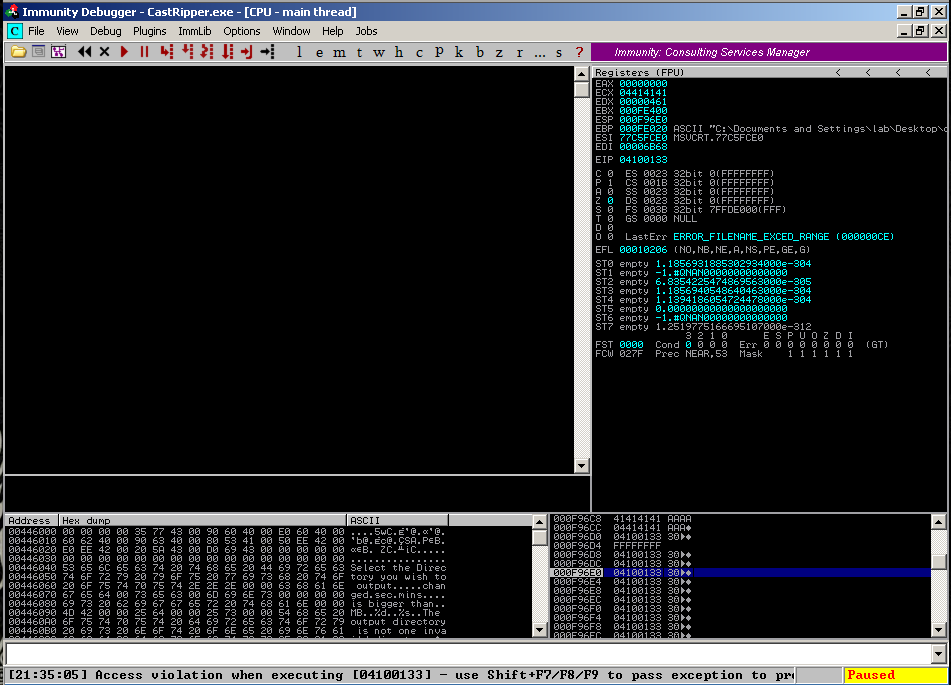Open the Help menu
The height and width of the screenshot is (685, 951).
[x=332, y=31]
